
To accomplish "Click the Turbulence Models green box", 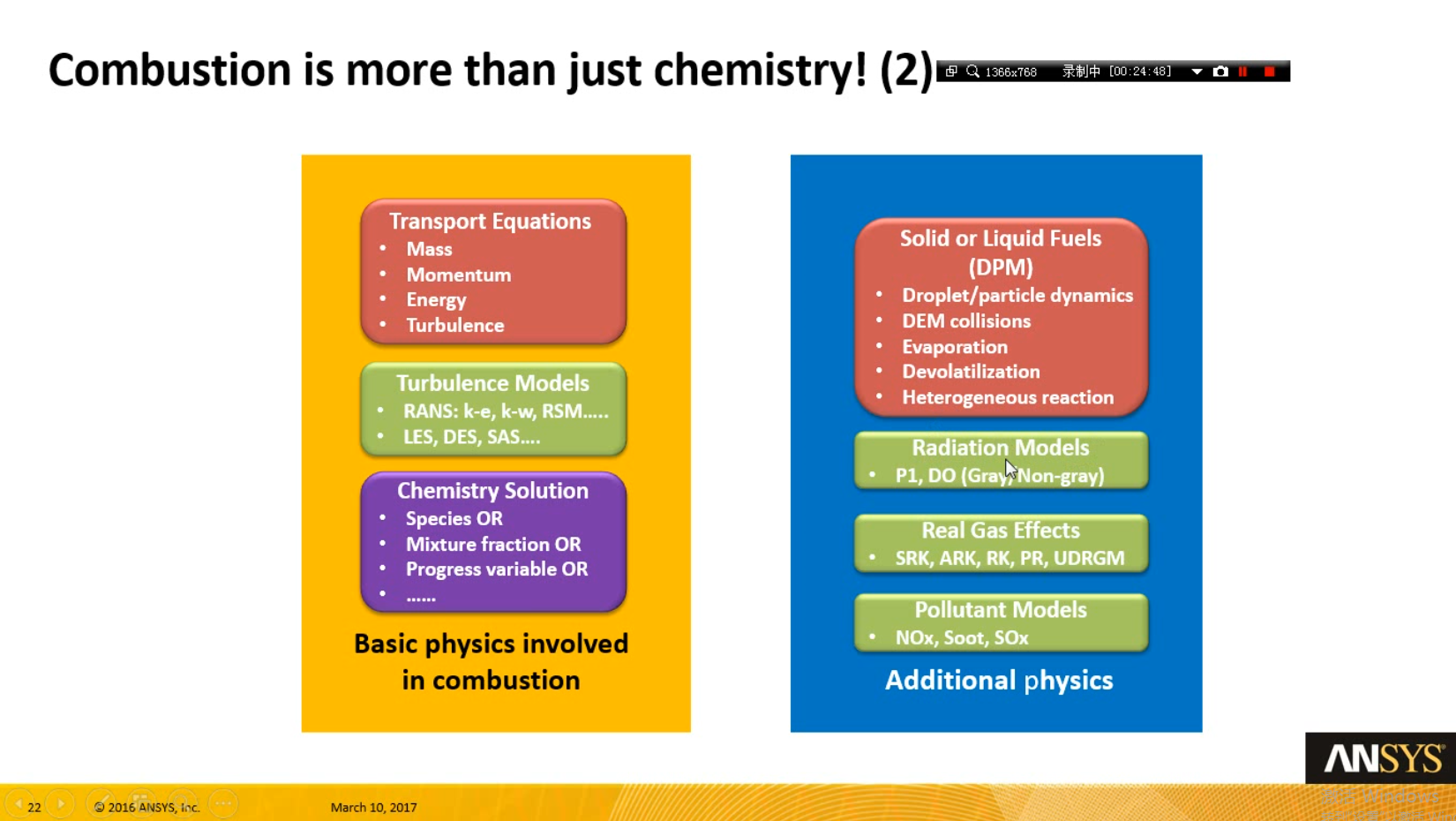I will pyautogui.click(x=493, y=409).
